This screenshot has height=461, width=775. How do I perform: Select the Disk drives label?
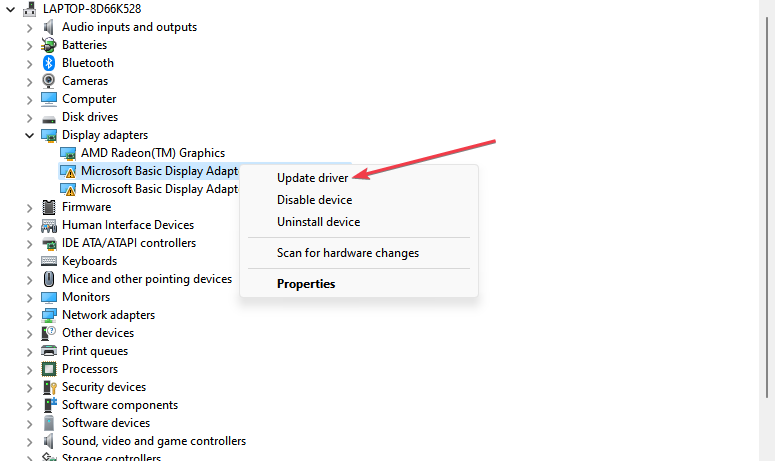click(x=90, y=117)
